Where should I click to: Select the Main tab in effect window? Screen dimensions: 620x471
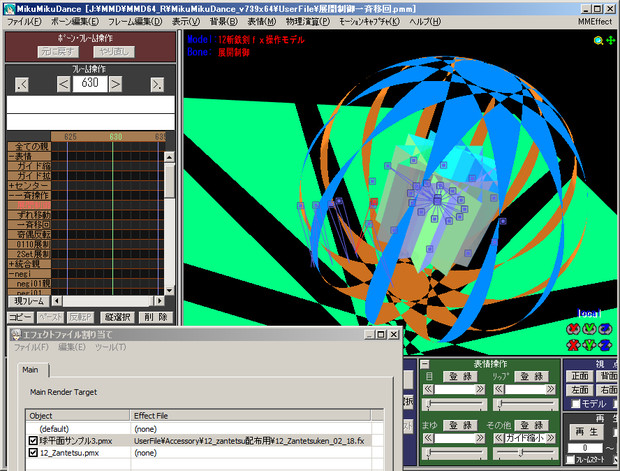pos(30,370)
